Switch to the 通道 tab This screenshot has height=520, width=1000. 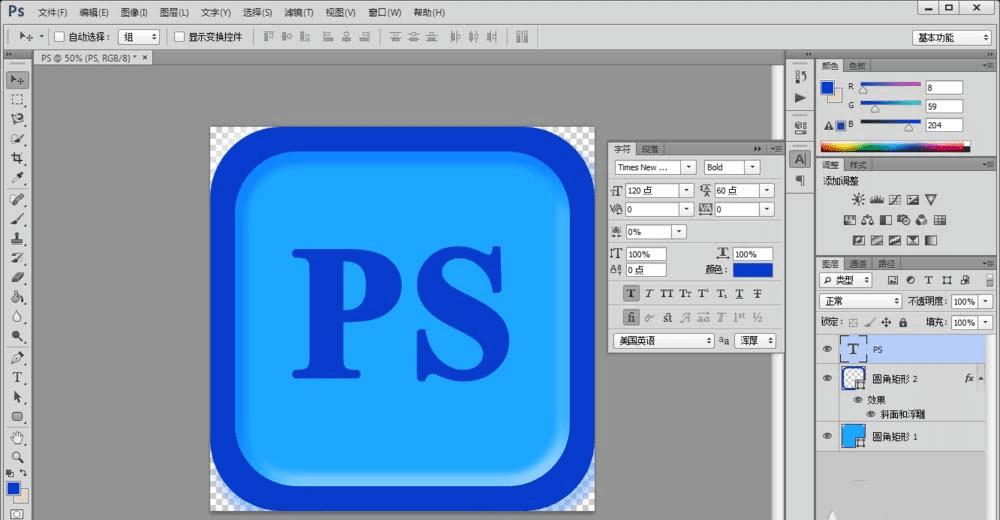pos(858,264)
